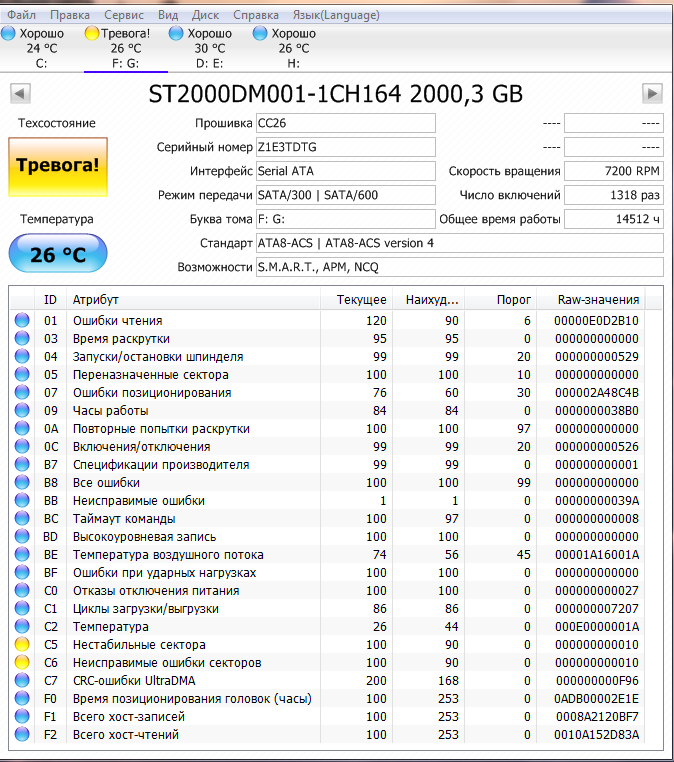Viewport: 674px width, 762px height.
Task: Click the blue 26 °C temperature button
Action: (x=58, y=253)
